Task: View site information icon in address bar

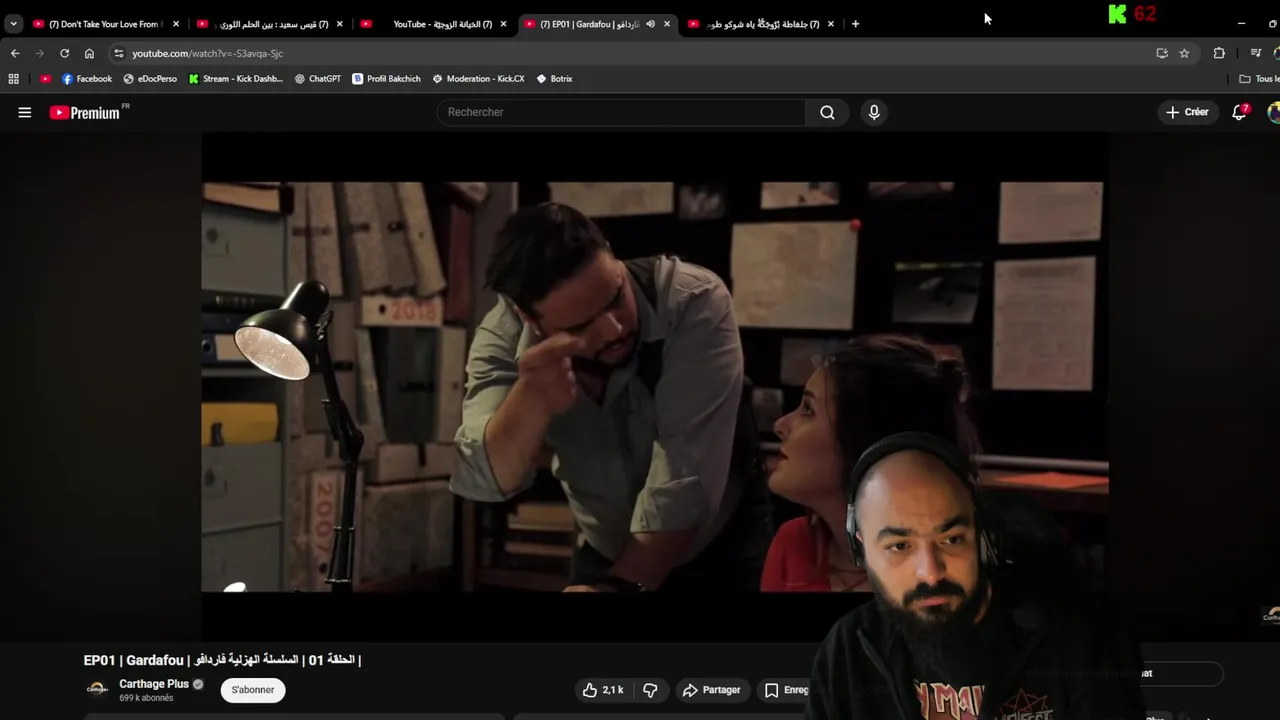Action: 119,53
